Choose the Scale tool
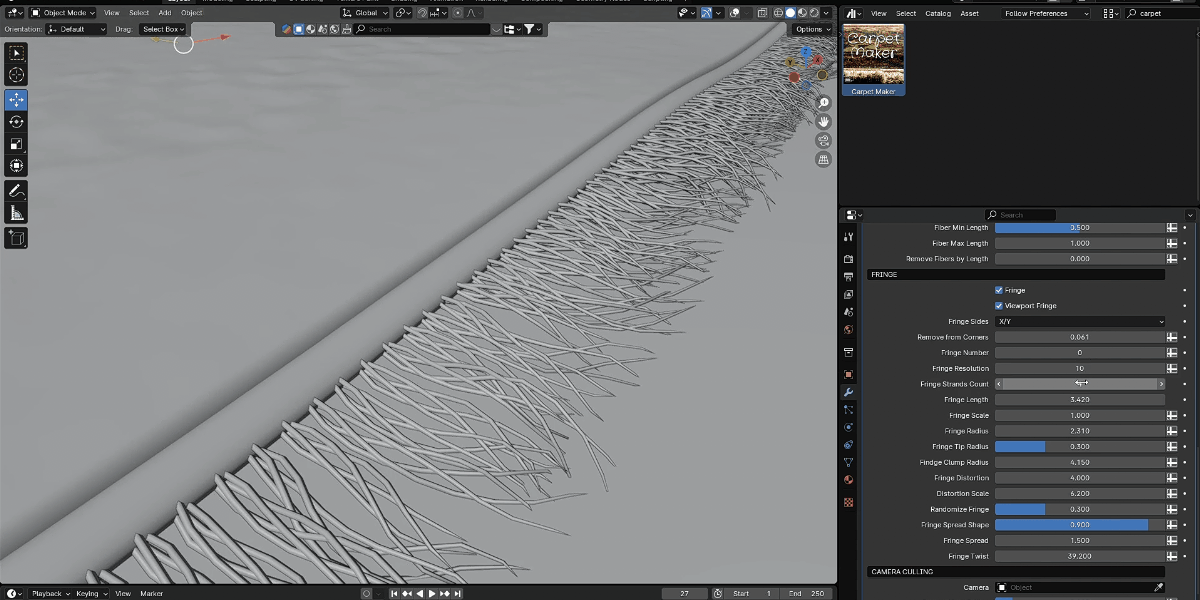 (x=16, y=144)
